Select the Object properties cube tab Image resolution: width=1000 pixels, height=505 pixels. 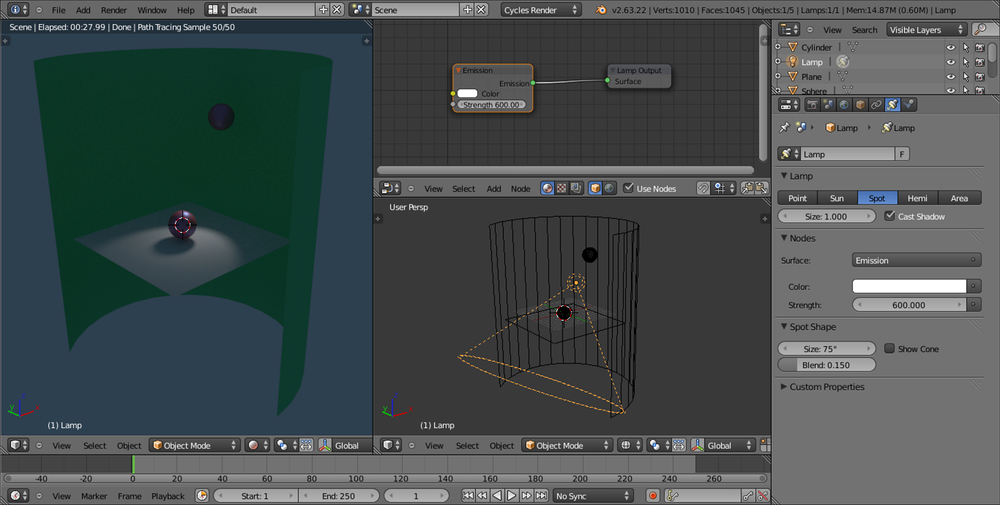[x=860, y=104]
